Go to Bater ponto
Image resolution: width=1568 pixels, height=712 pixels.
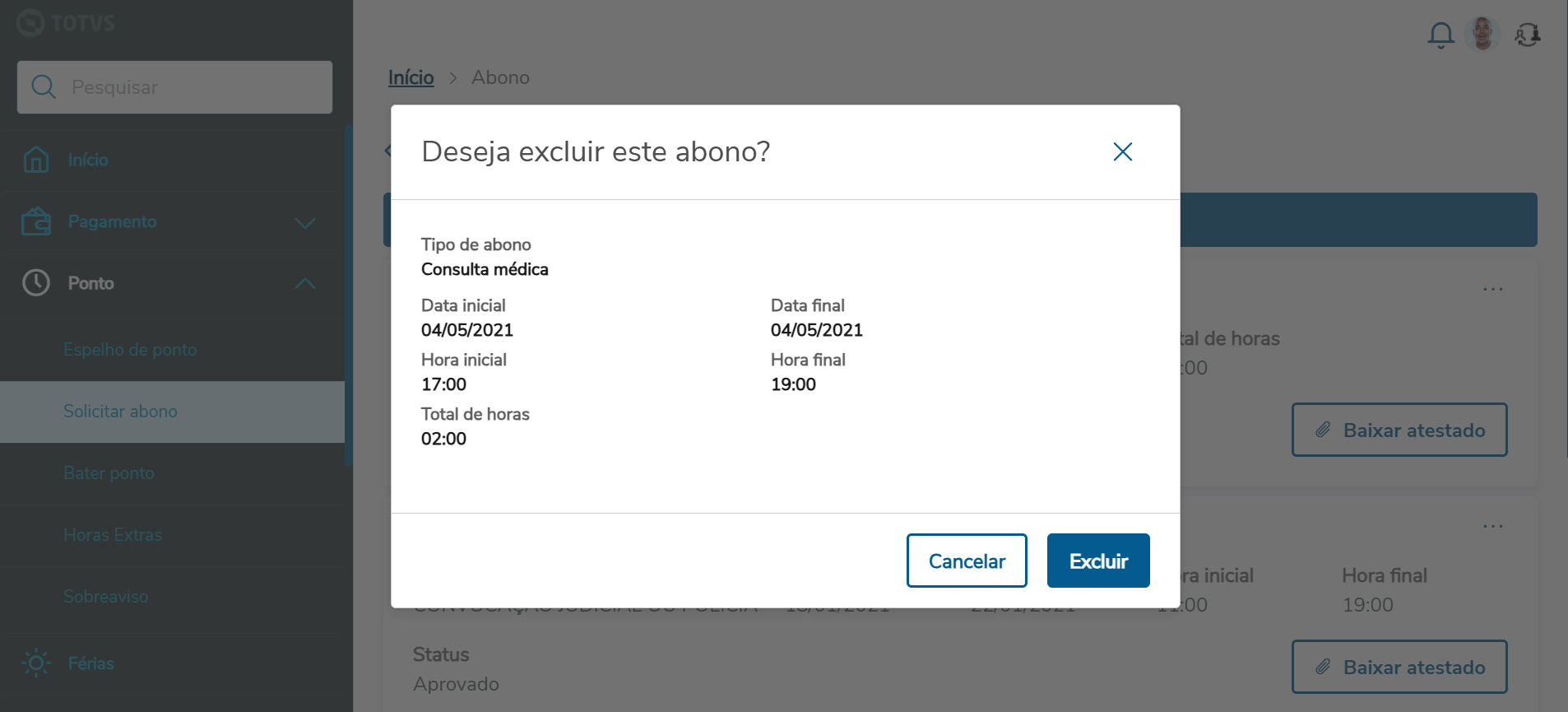coord(109,473)
